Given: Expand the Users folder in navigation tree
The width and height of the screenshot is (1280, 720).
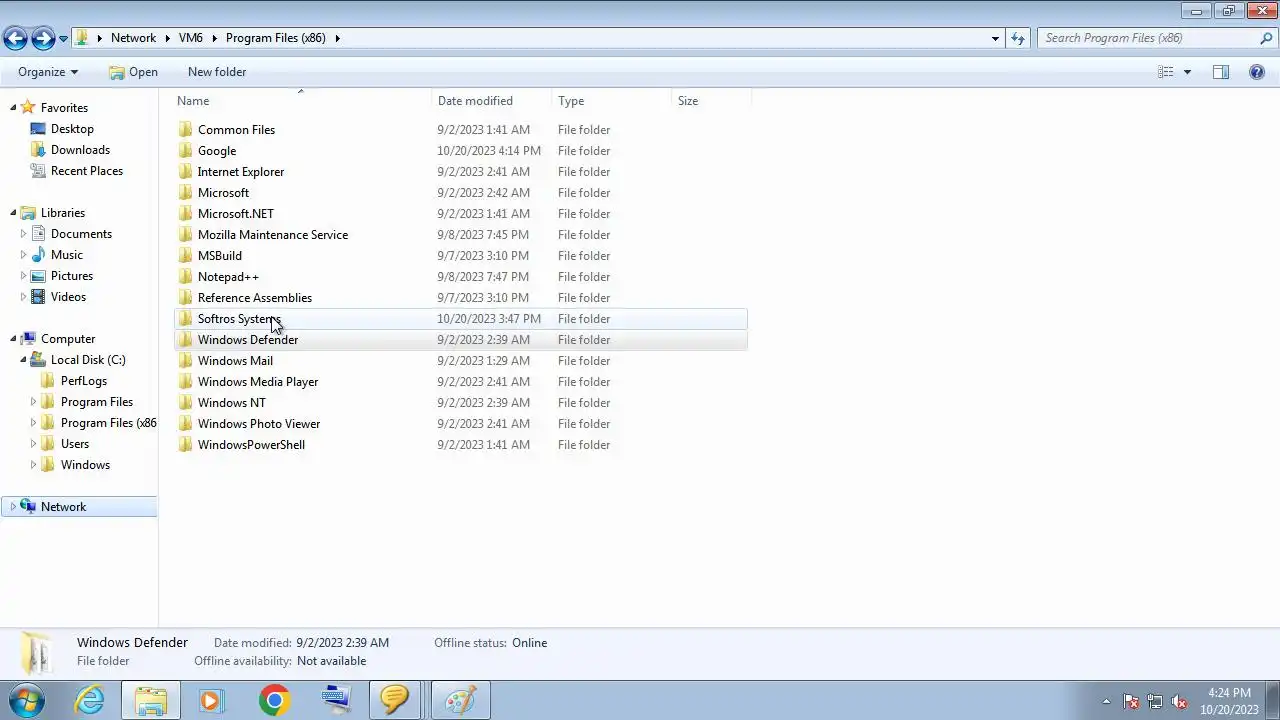Looking at the screenshot, I should (33, 444).
